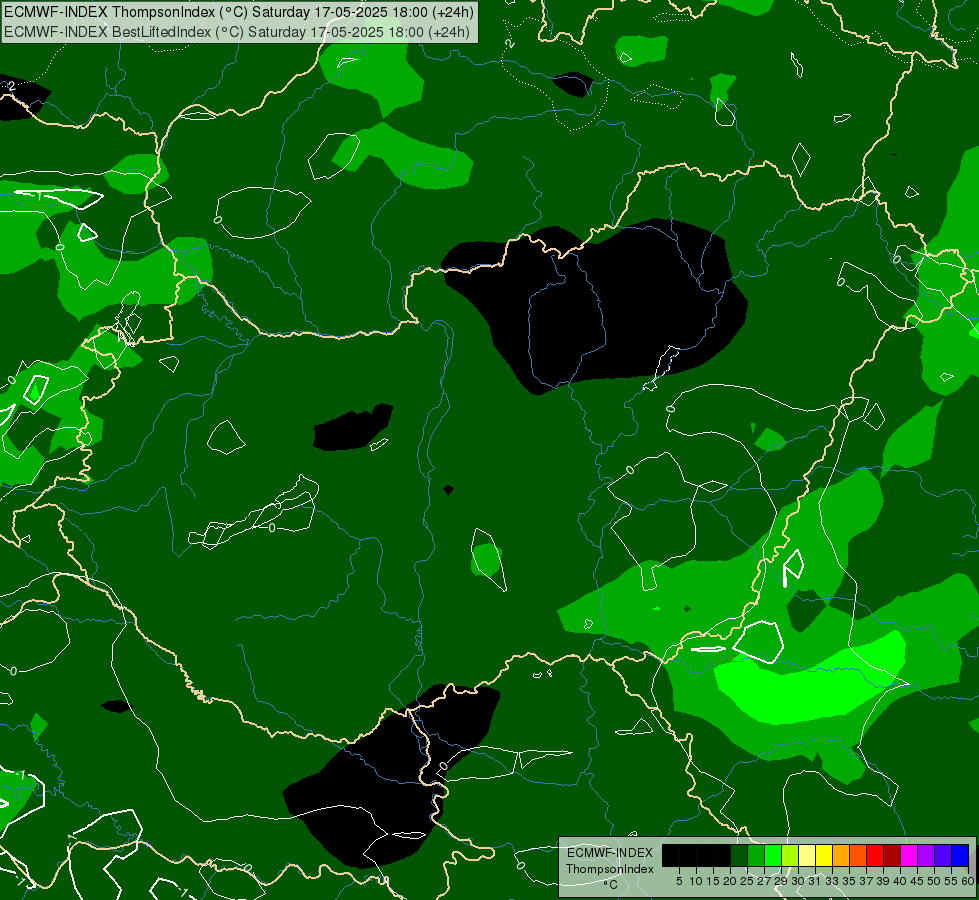The height and width of the screenshot is (900, 979).
Task: Click the orange-red 35–37 legend swatch
Action: tap(858, 855)
